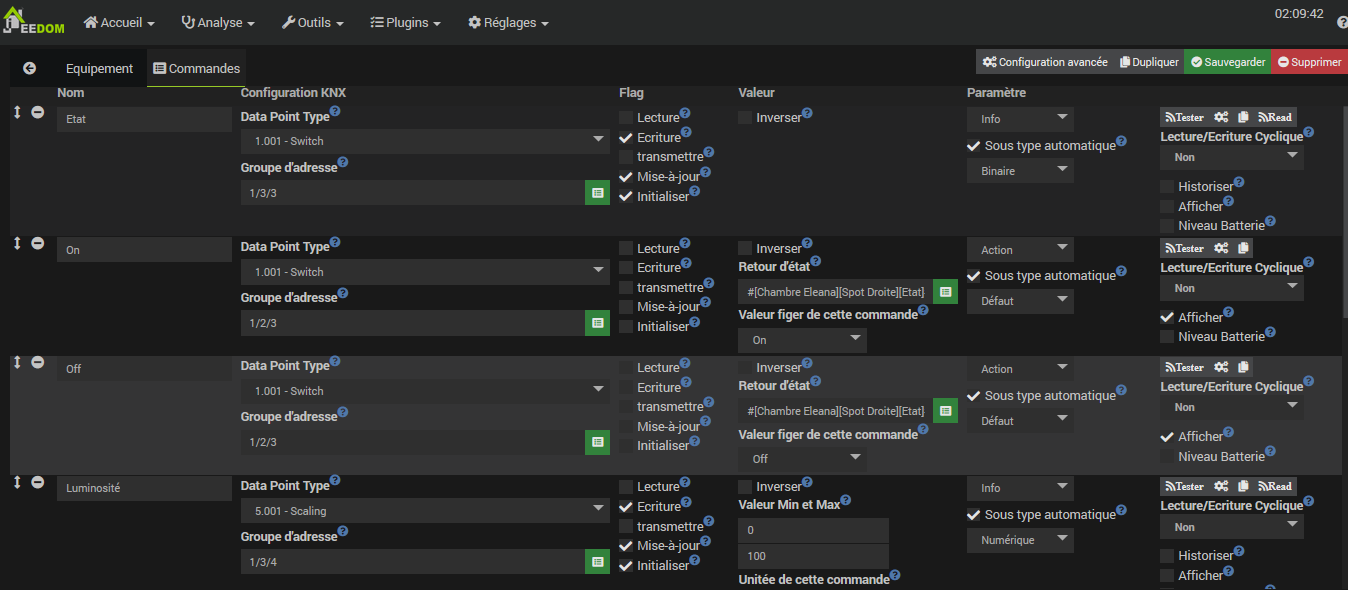Expand the Binaire subtype dropdown
Viewport: 1348px width, 590px height.
pos(1019,171)
